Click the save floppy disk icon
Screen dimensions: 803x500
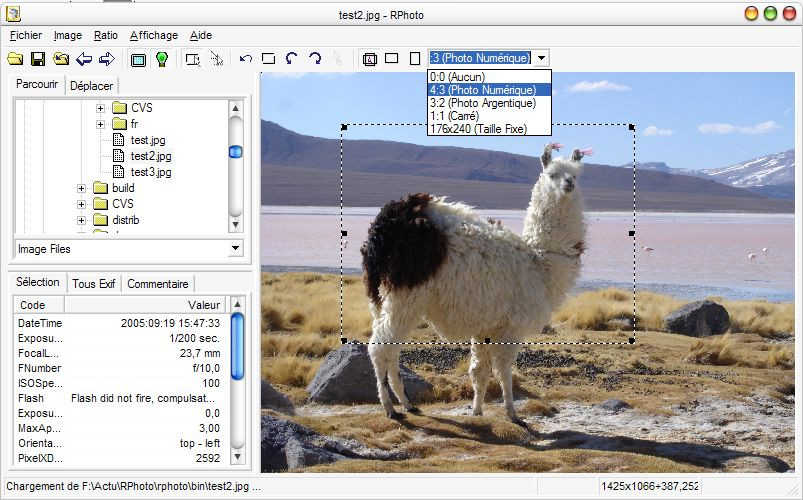[38, 59]
